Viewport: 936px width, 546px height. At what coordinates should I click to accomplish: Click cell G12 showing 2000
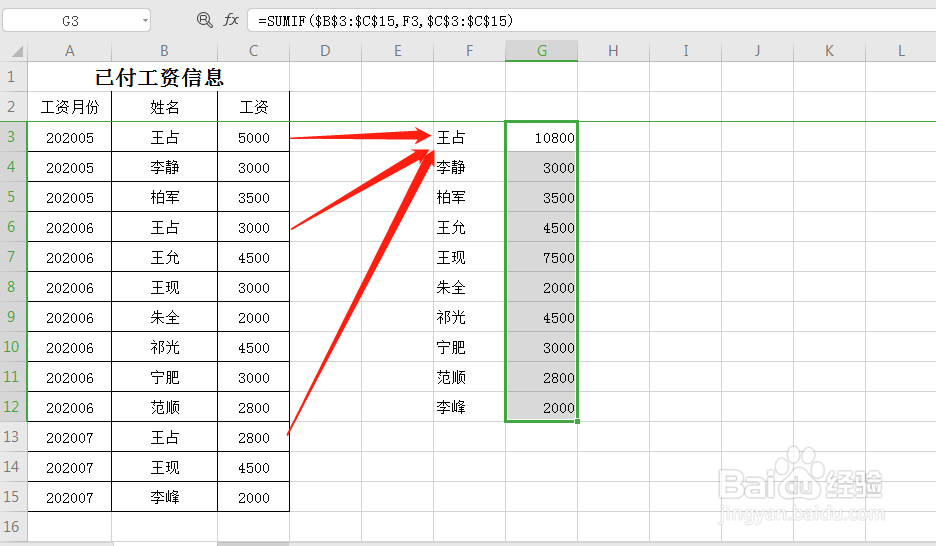coord(541,407)
